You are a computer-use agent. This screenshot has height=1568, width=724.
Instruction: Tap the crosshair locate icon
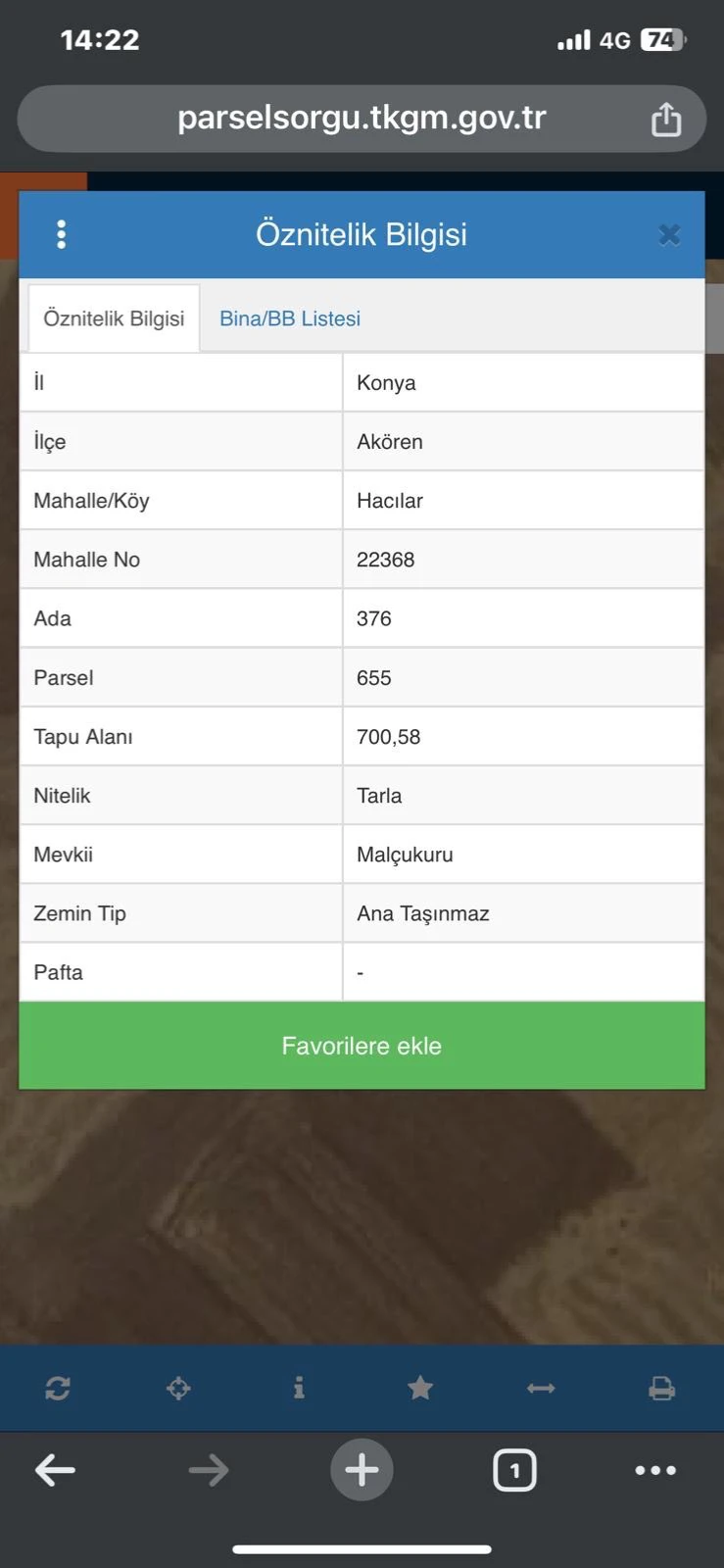coord(178,1388)
